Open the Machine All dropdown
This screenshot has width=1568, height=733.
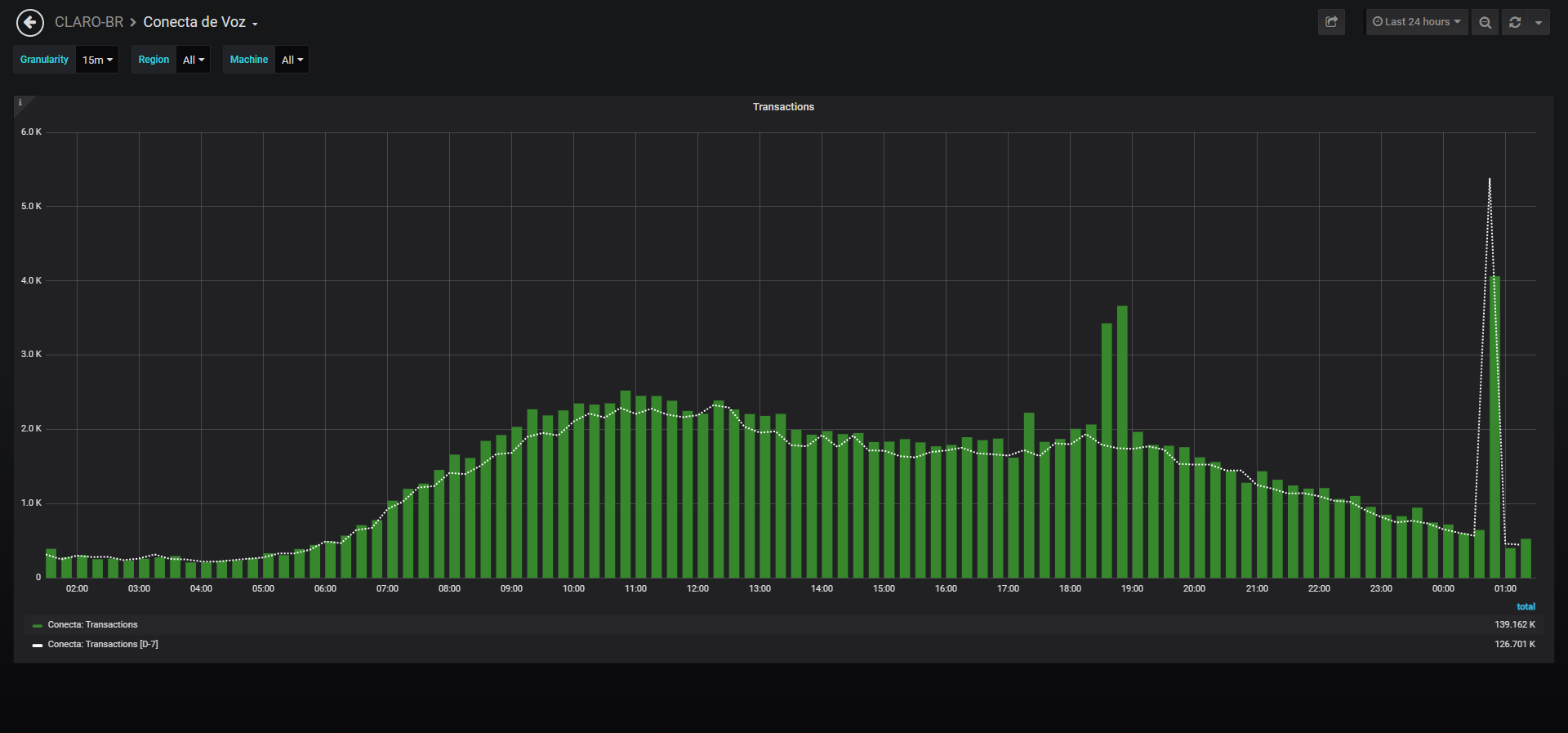click(x=292, y=60)
